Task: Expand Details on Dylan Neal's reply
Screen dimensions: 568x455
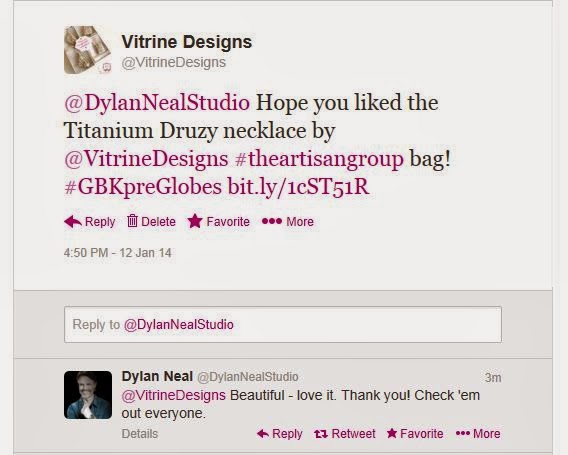Action: click(140, 434)
